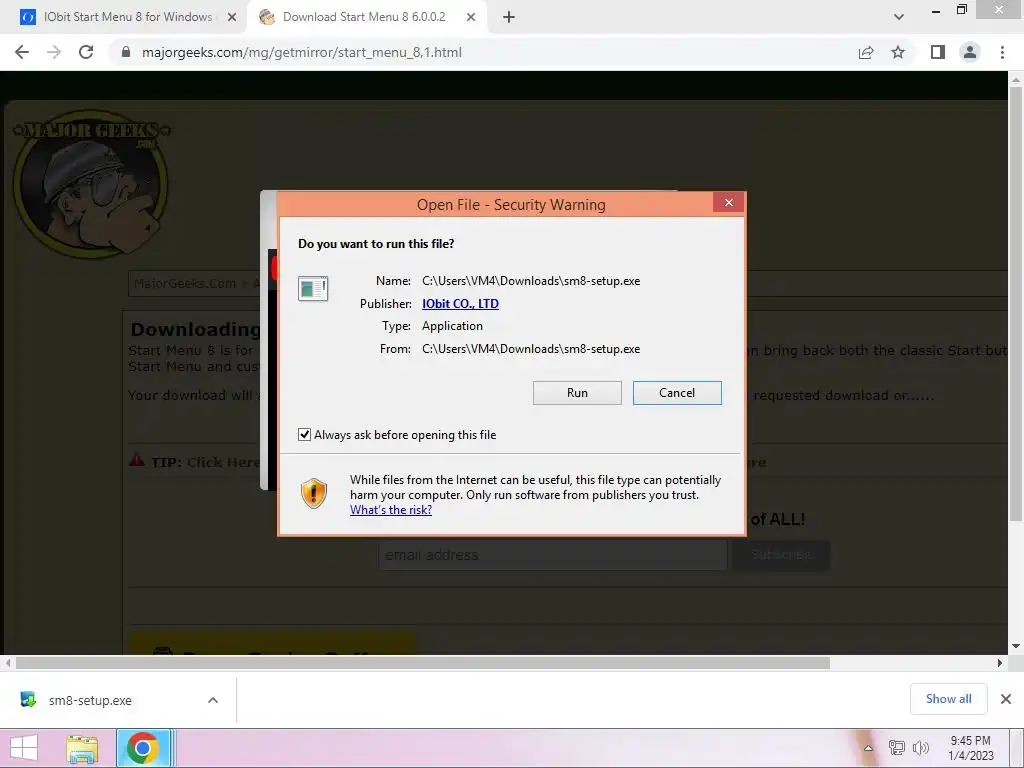
Task: Open the Windows Start button
Action: [24, 748]
